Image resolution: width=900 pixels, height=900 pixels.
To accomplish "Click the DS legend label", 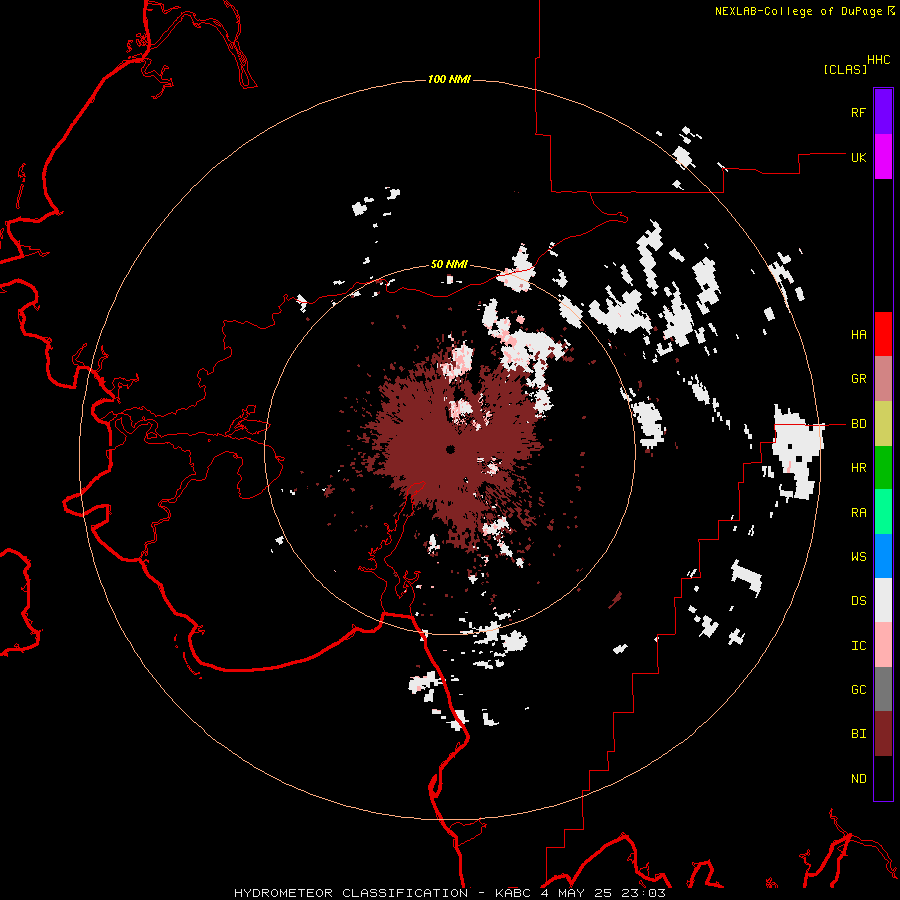I will (858, 601).
